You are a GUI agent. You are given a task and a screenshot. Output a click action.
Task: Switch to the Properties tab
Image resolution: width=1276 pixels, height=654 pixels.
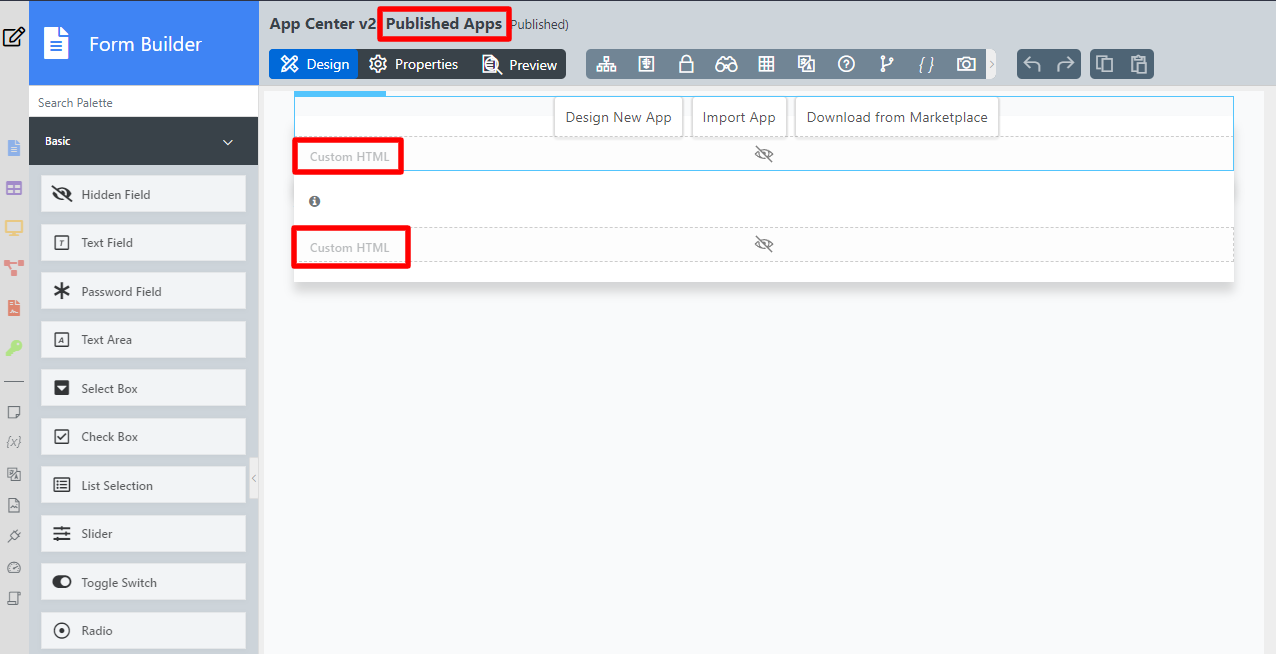point(413,64)
